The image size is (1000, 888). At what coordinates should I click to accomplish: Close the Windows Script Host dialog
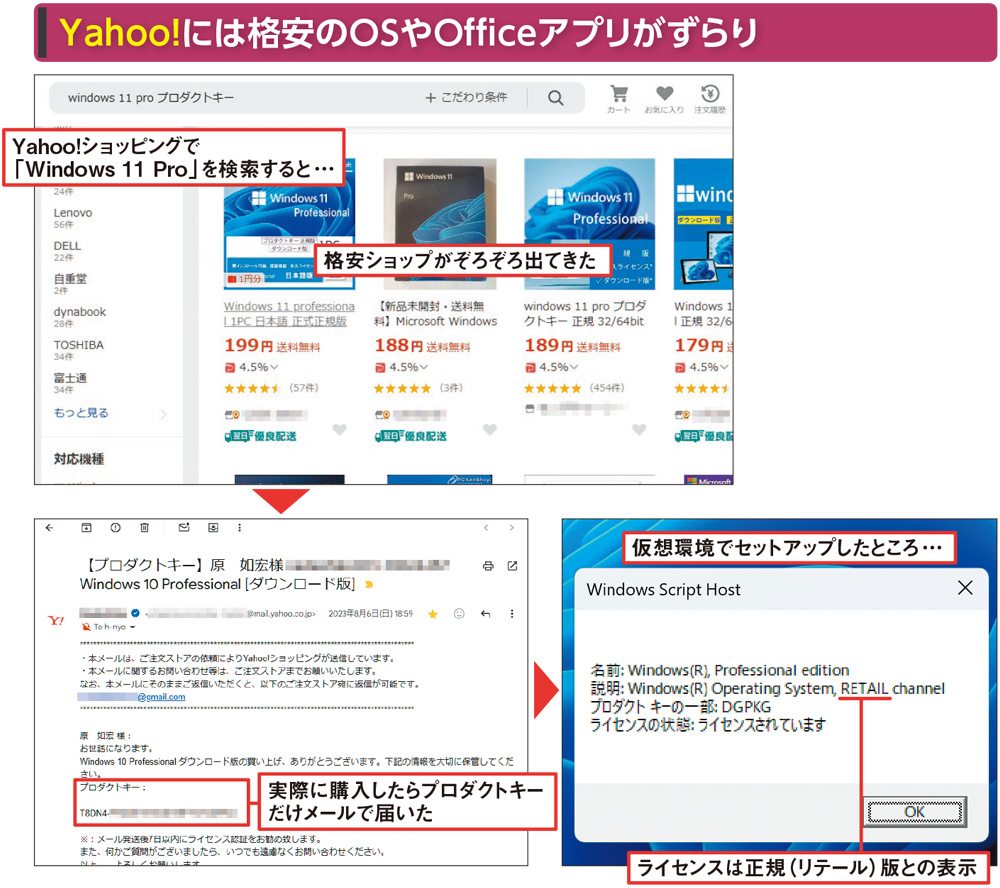point(965,588)
